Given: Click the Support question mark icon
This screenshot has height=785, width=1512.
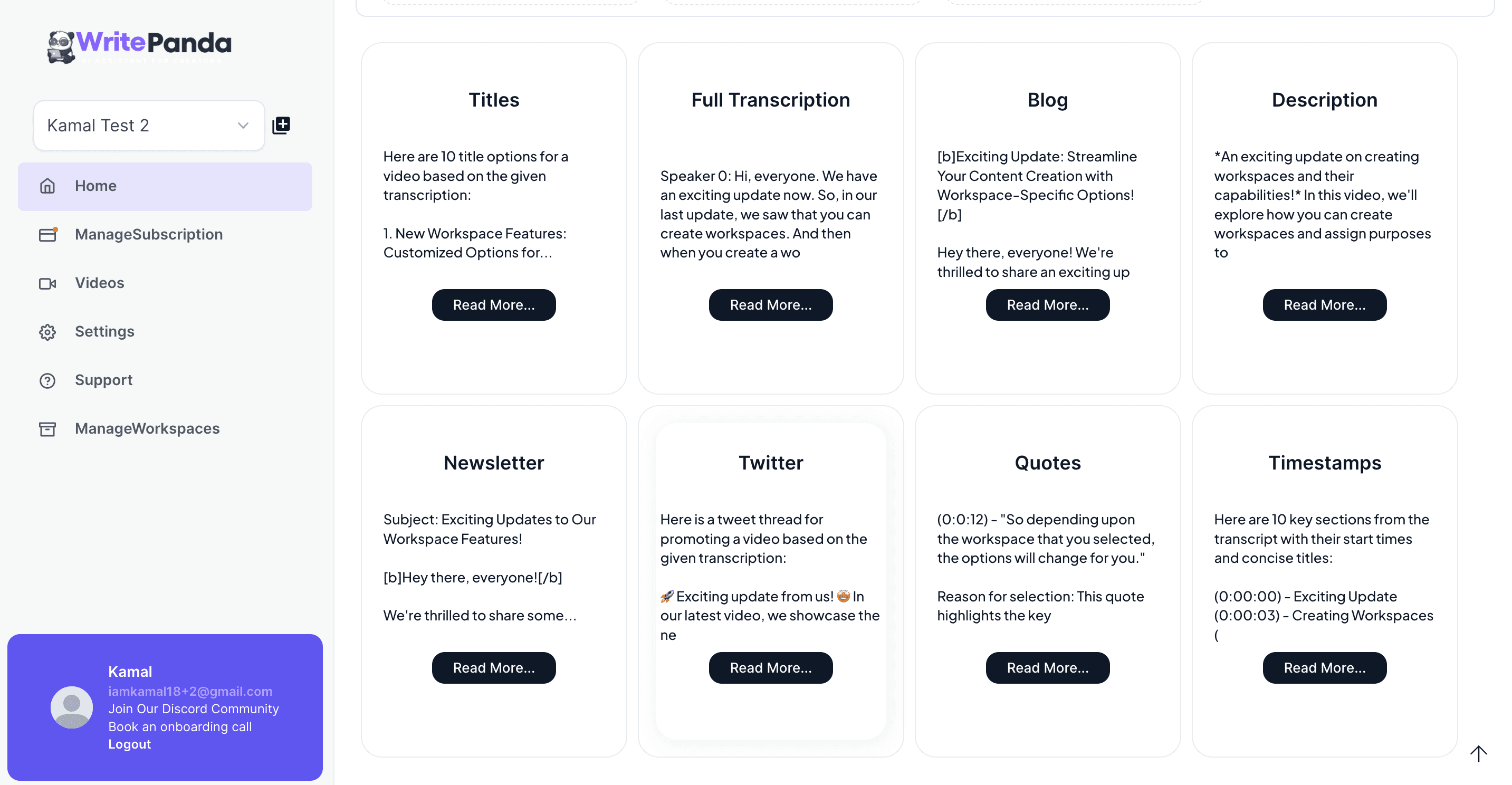Looking at the screenshot, I should (47, 381).
